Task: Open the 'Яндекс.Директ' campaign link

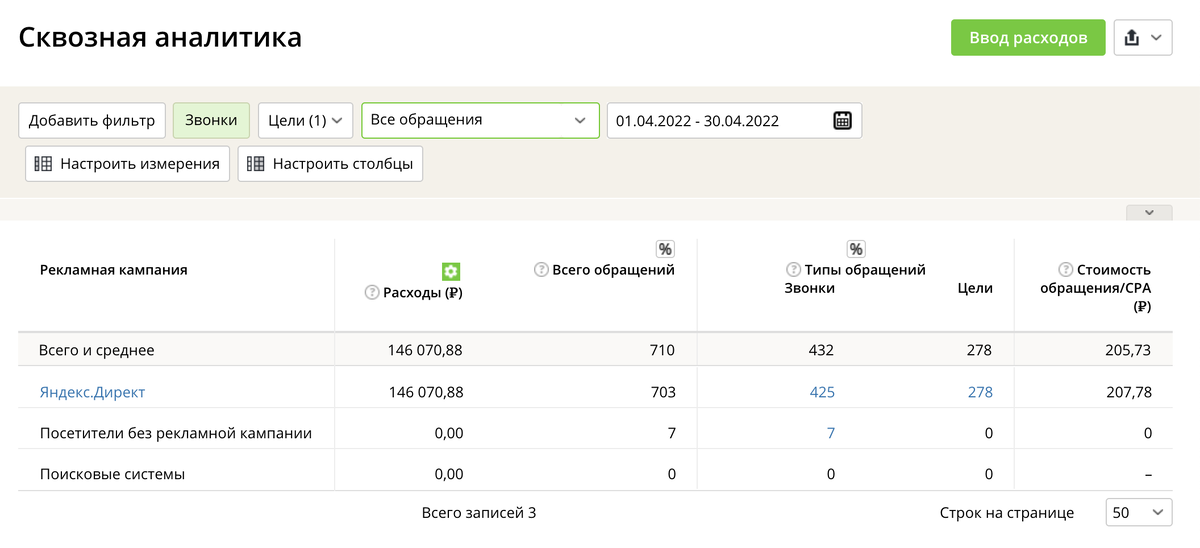Action: pyautogui.click(x=92, y=392)
